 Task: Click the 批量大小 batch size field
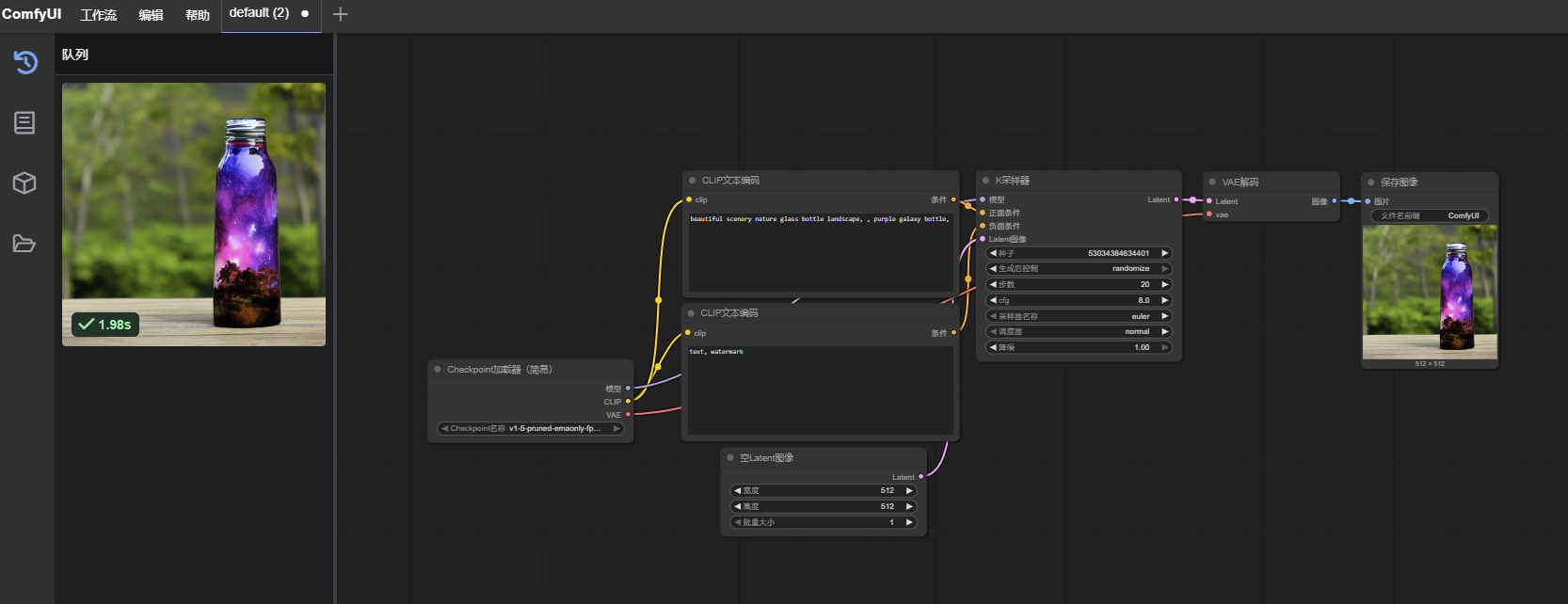pos(824,522)
